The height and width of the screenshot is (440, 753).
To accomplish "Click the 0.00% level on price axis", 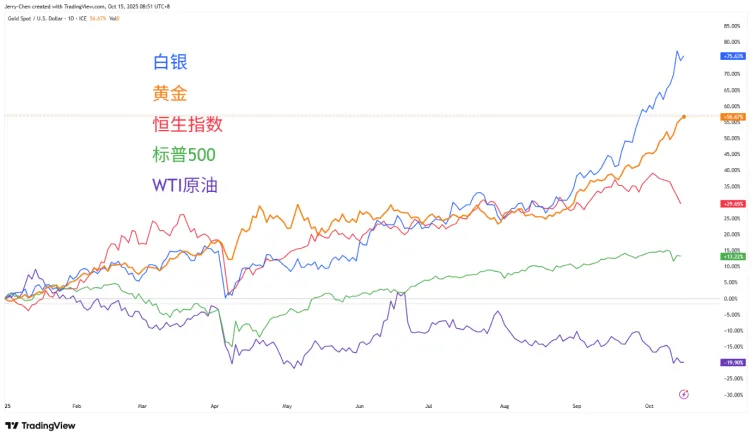I will click(729, 298).
